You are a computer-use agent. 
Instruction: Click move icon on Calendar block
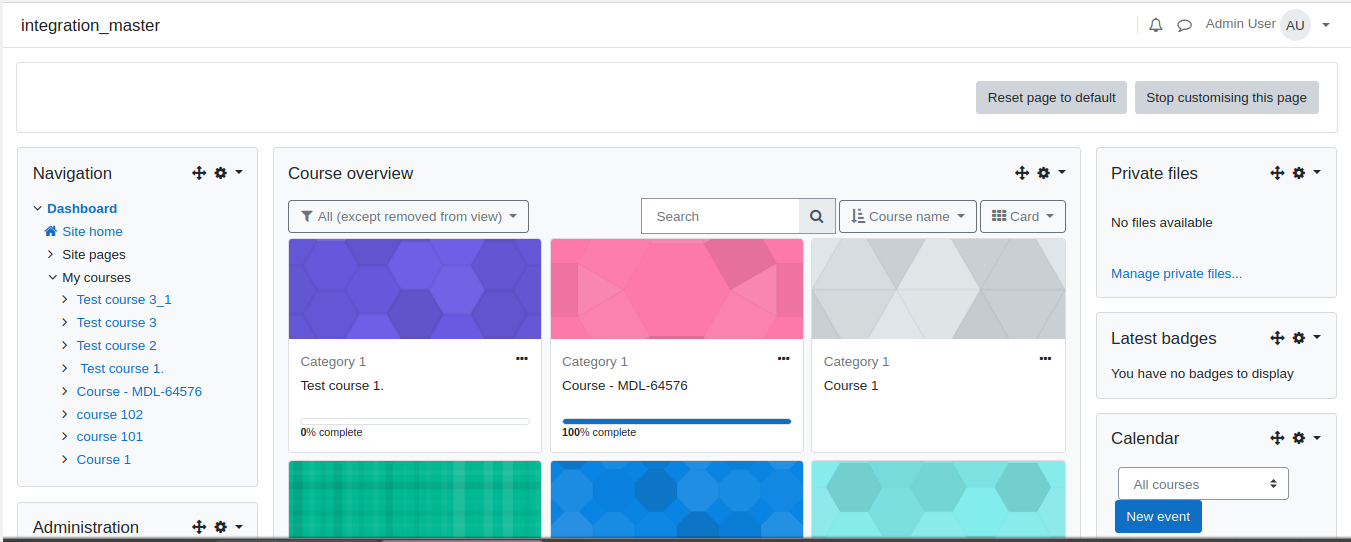(1277, 438)
